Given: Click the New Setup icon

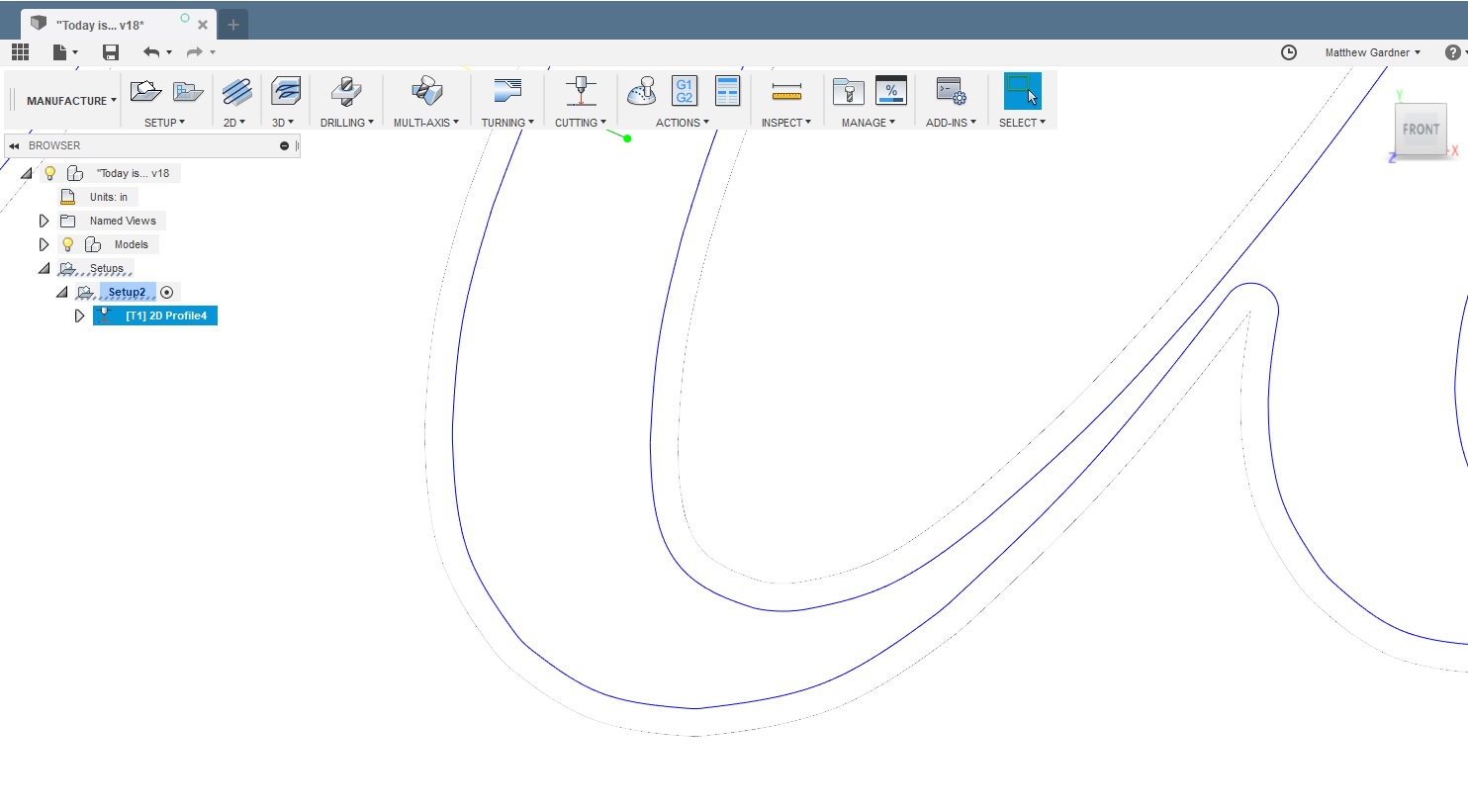Looking at the screenshot, I should coord(145,92).
